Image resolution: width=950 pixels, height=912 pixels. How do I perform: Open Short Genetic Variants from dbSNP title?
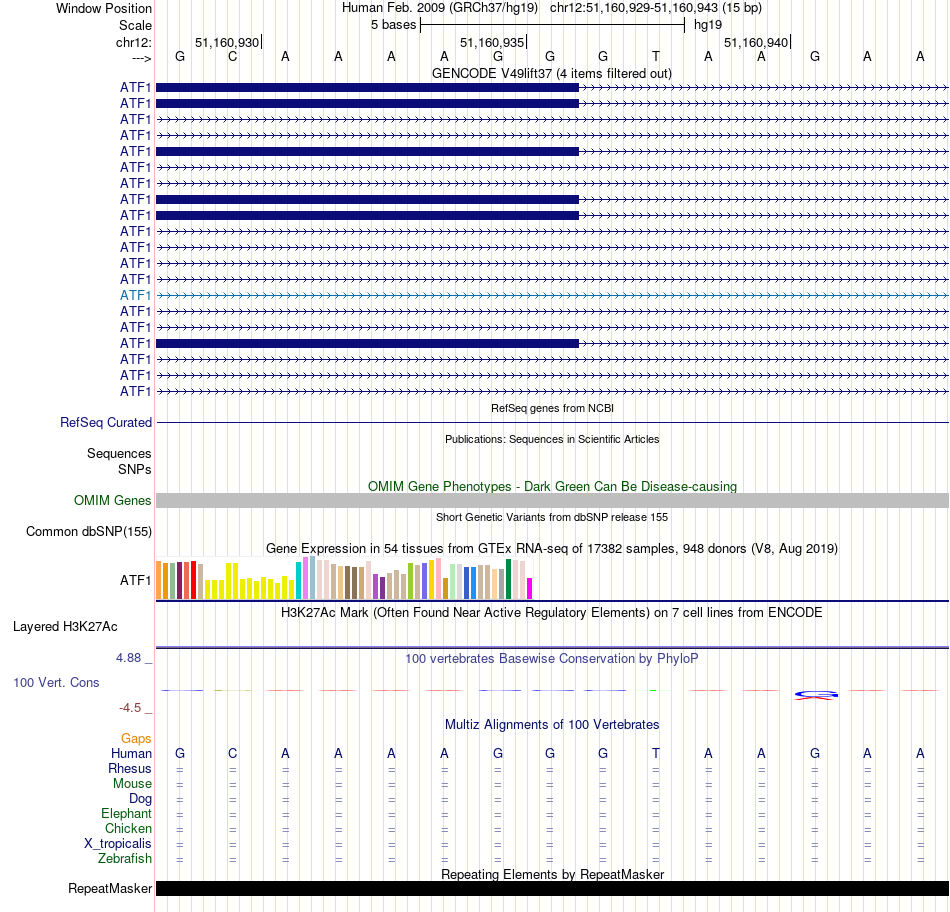pyautogui.click(x=552, y=517)
